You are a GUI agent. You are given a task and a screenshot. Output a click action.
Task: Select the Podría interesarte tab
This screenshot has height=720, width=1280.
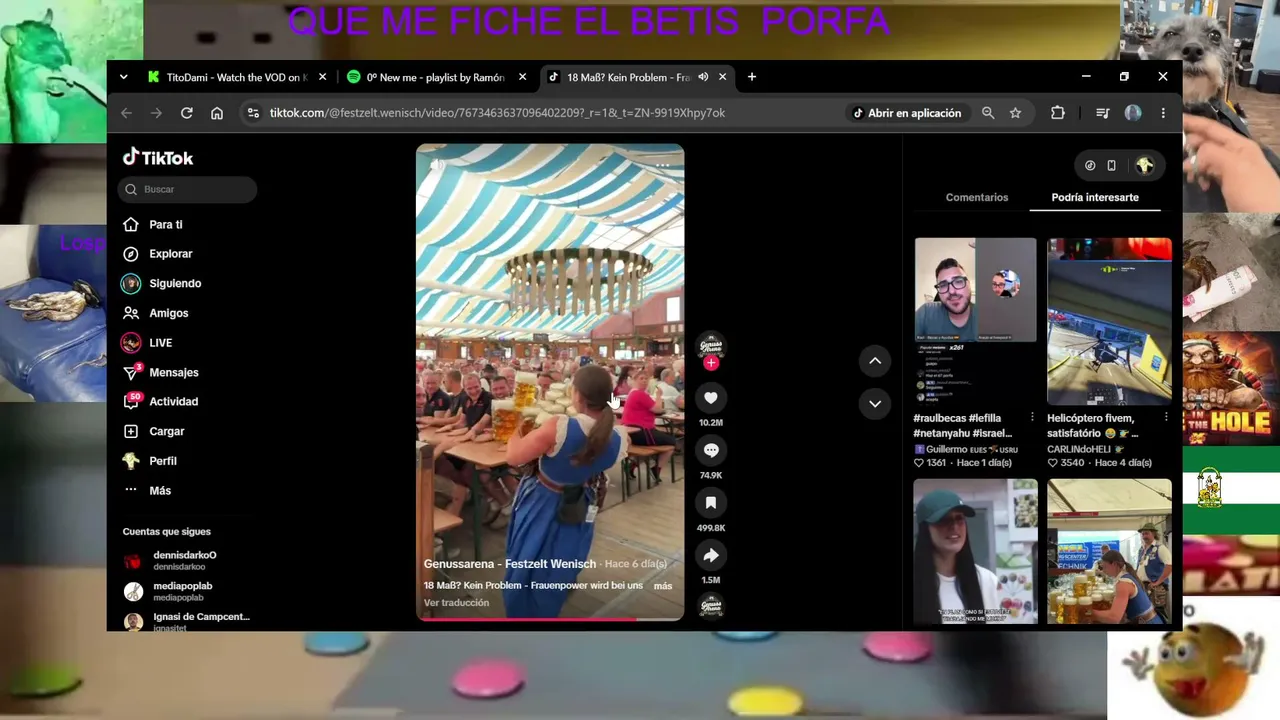click(1095, 198)
